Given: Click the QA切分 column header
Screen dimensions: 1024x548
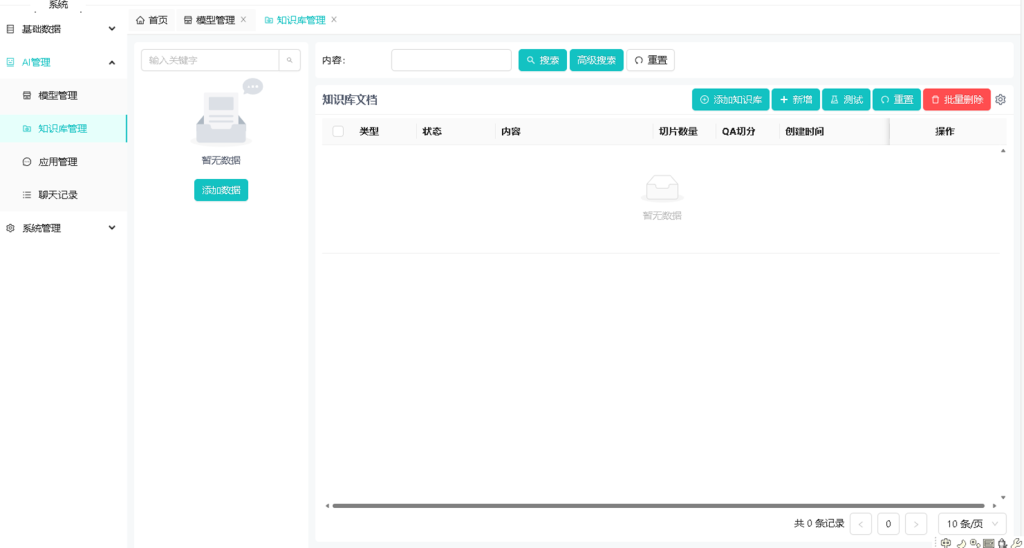Looking at the screenshot, I should (739, 131).
